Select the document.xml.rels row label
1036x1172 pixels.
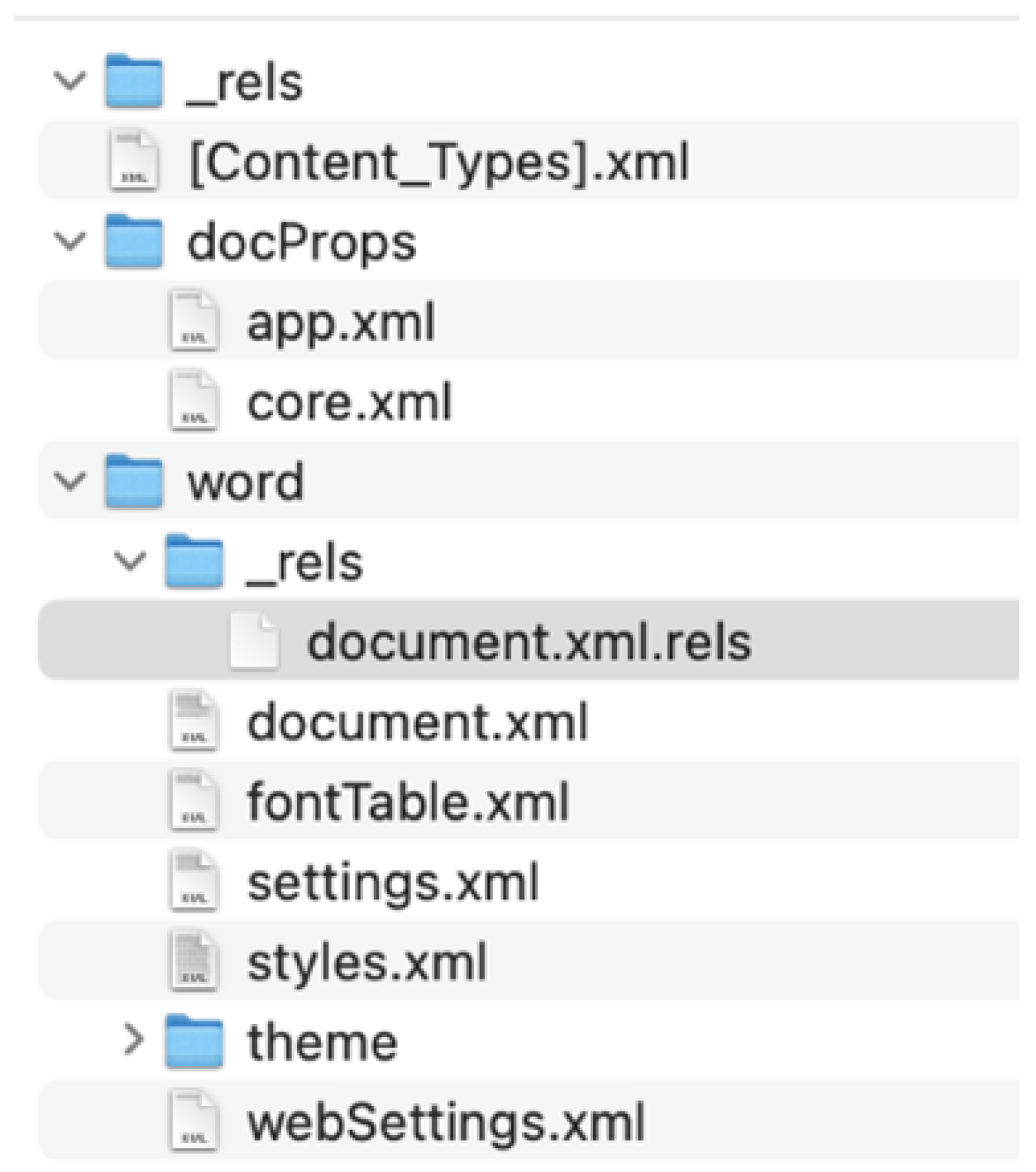point(530,642)
